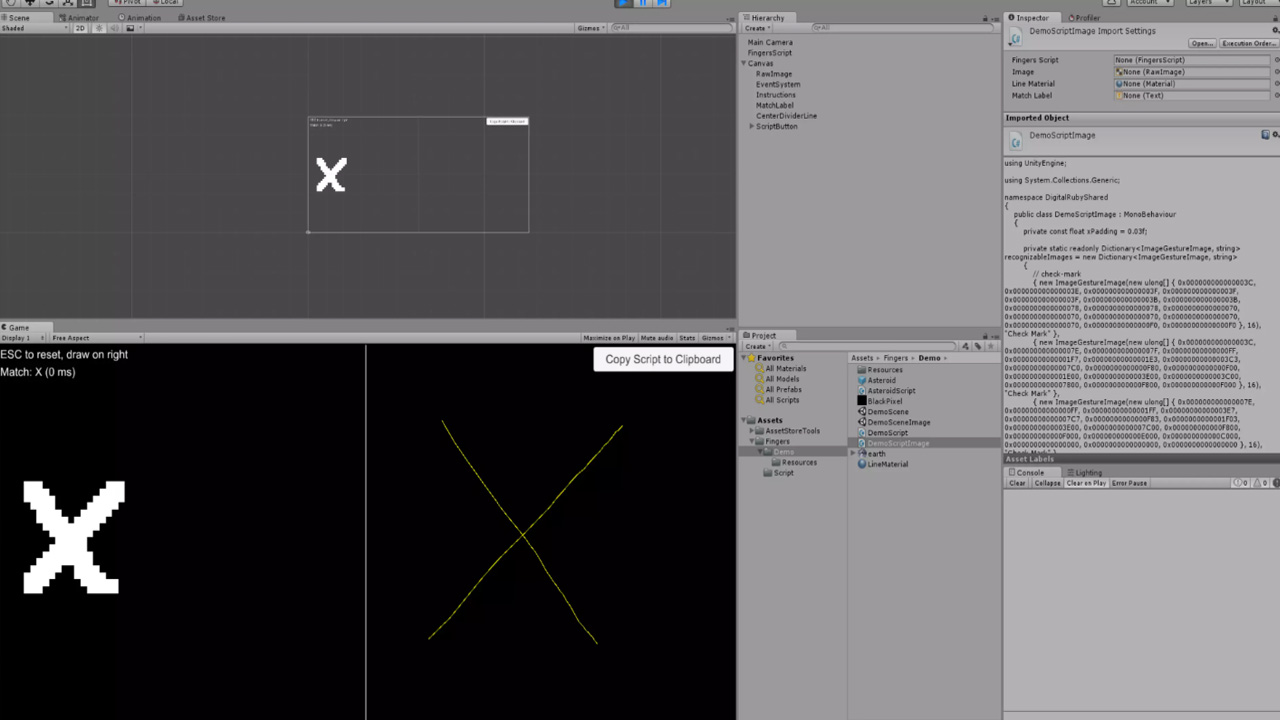Viewport: 1280px width, 720px height.
Task: Open the Profiler tab
Action: click(1086, 18)
